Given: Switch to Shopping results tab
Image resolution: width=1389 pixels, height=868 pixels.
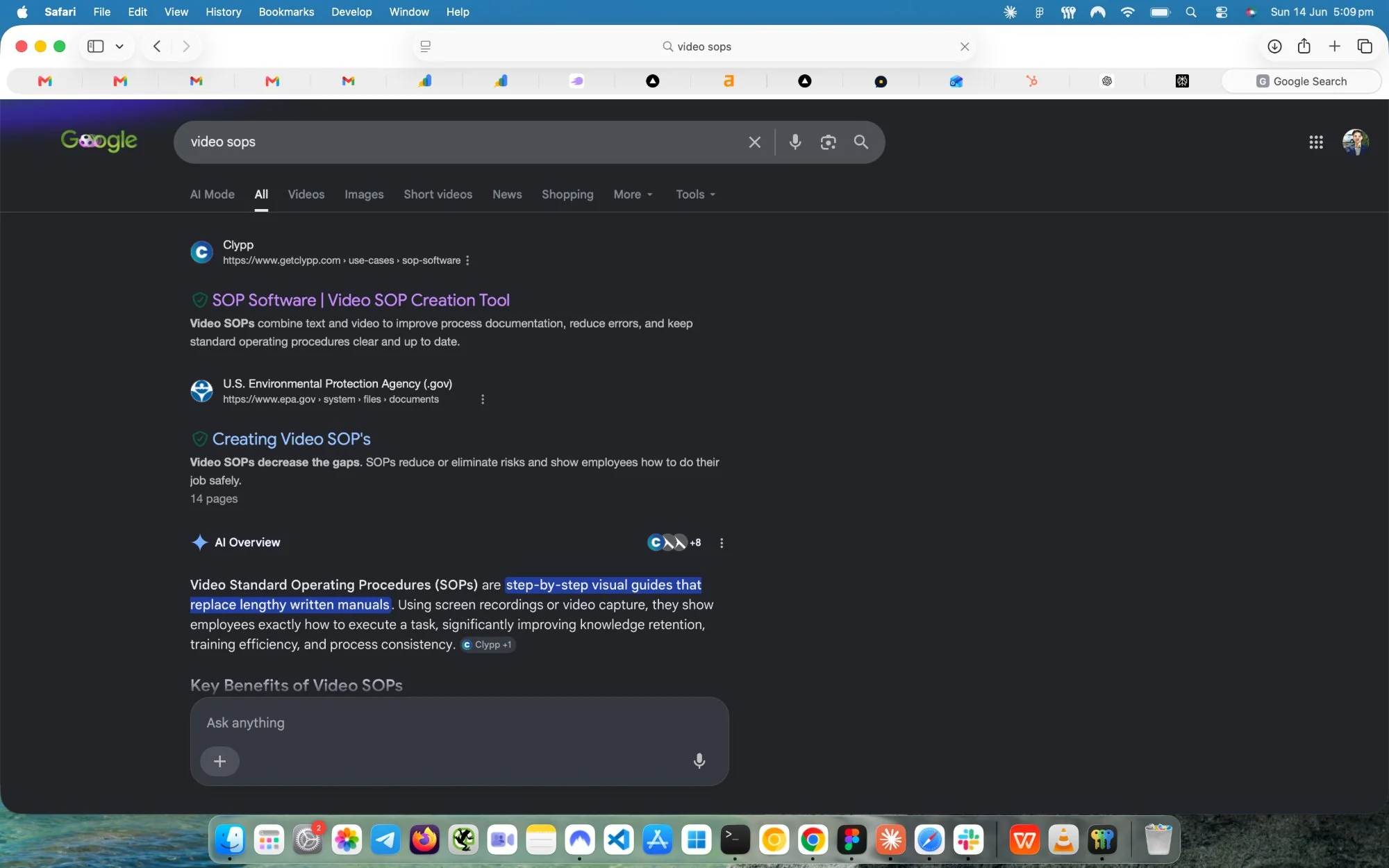Looking at the screenshot, I should (x=567, y=194).
